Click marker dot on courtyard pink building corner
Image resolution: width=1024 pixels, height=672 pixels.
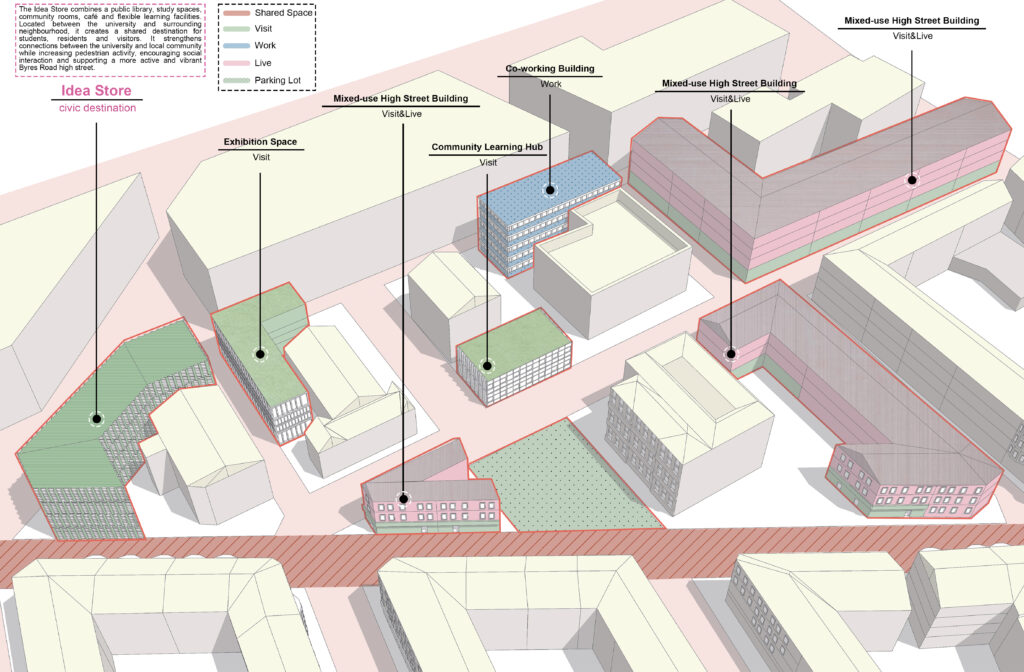pos(731,354)
